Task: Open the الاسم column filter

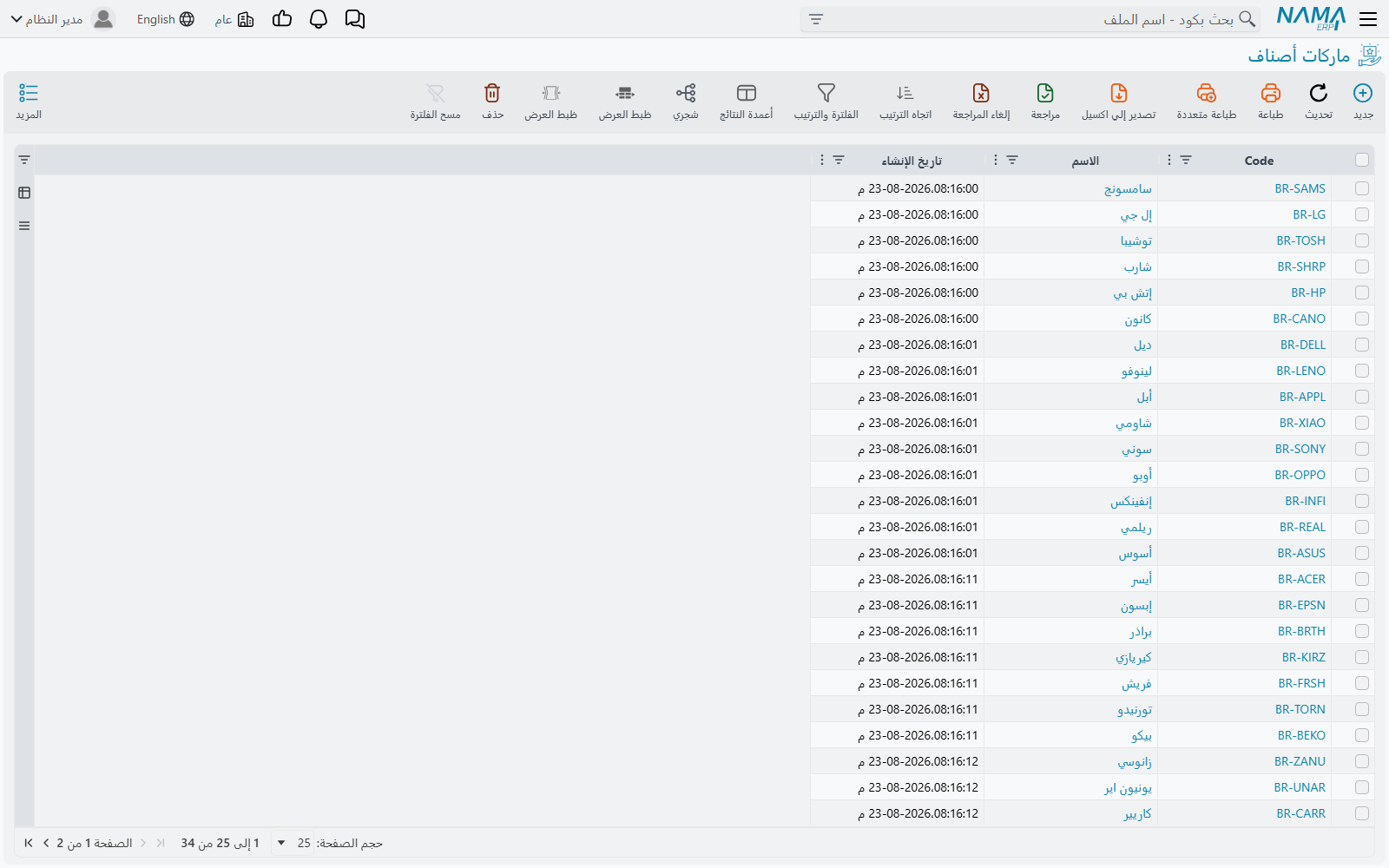Action: pos(1012,160)
